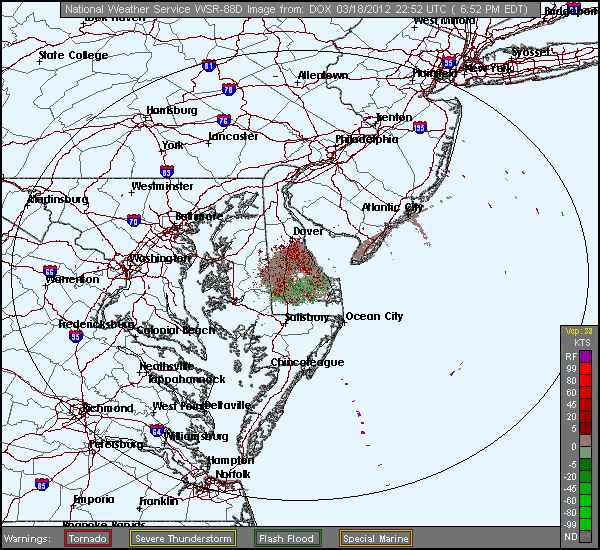600x550 pixels.
Task: Click the Norfolk city label
Action: [233, 475]
